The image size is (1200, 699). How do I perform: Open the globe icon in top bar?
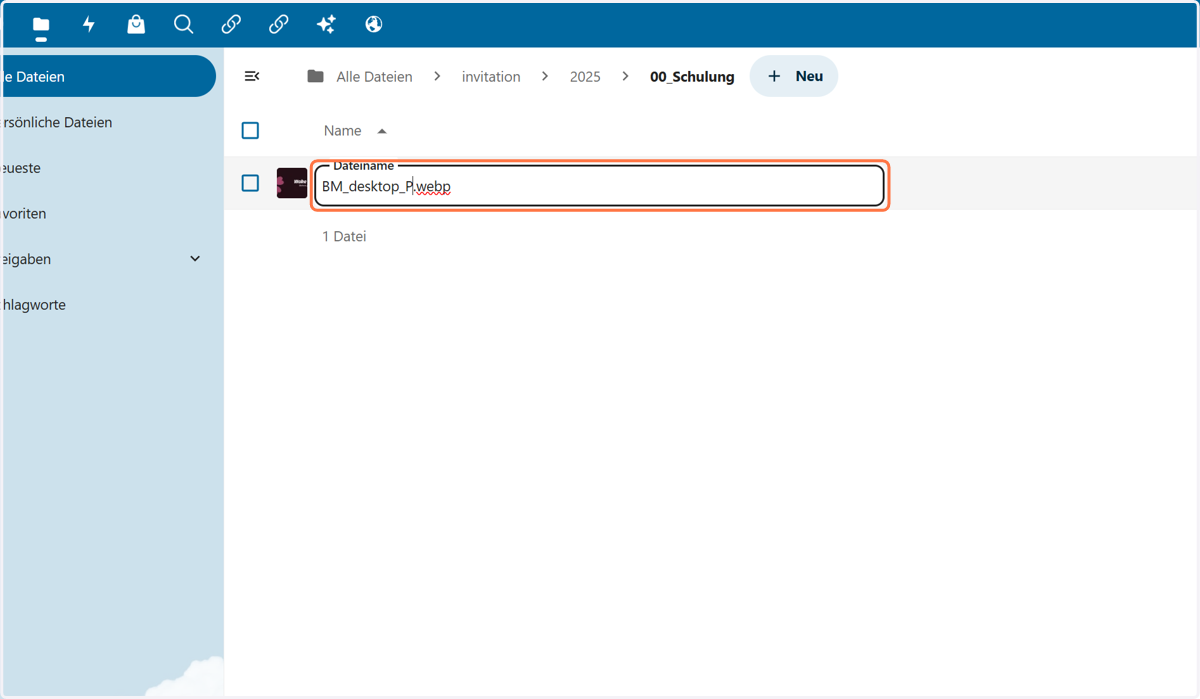coord(373,24)
